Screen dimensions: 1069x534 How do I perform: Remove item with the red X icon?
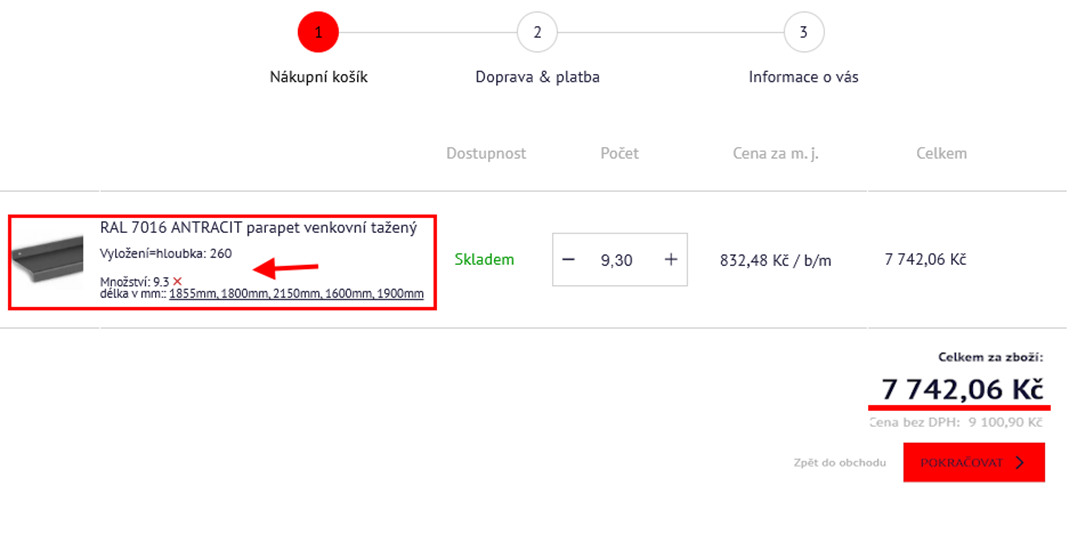[177, 281]
